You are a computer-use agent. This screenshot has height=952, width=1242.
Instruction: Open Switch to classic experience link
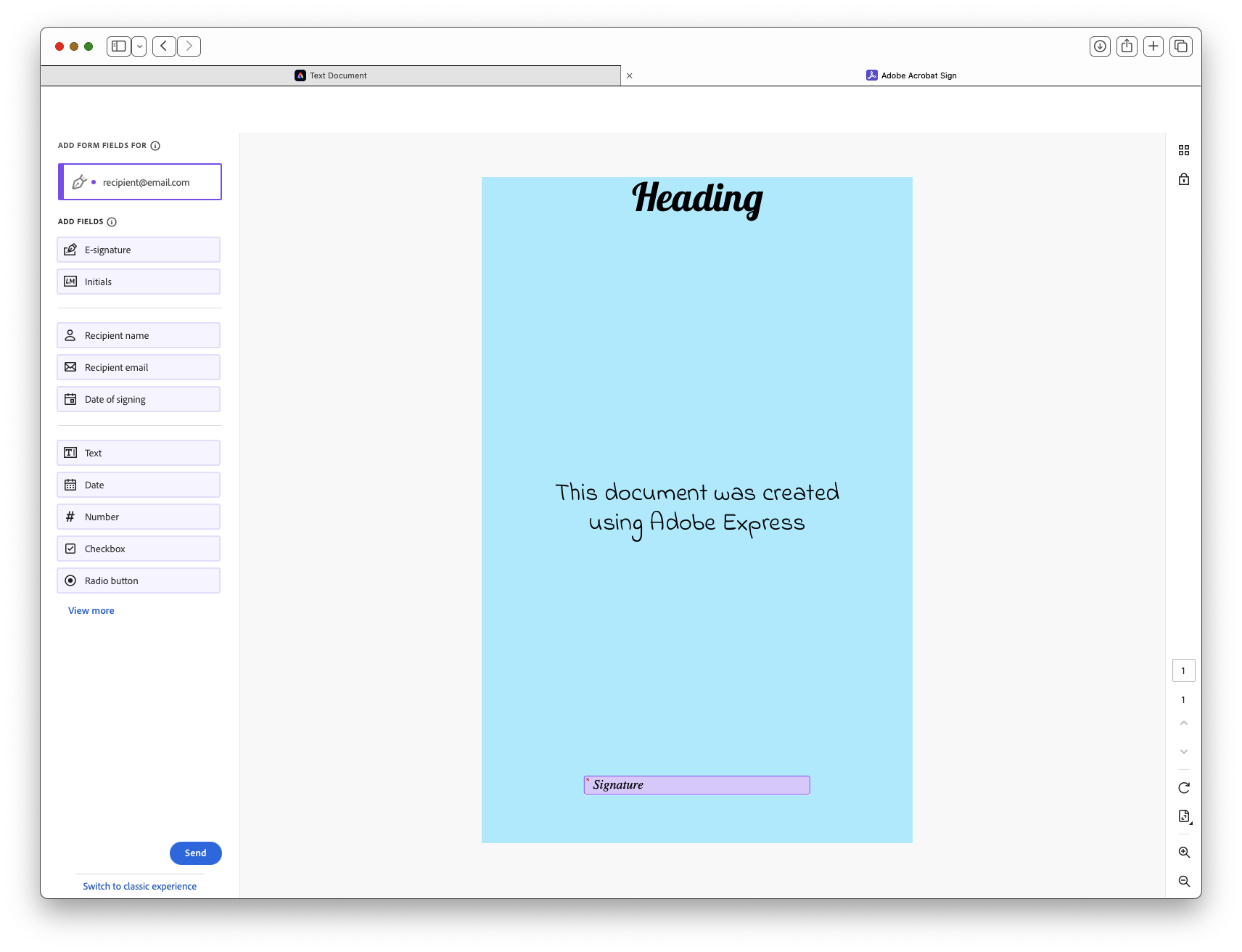pyautogui.click(x=140, y=886)
